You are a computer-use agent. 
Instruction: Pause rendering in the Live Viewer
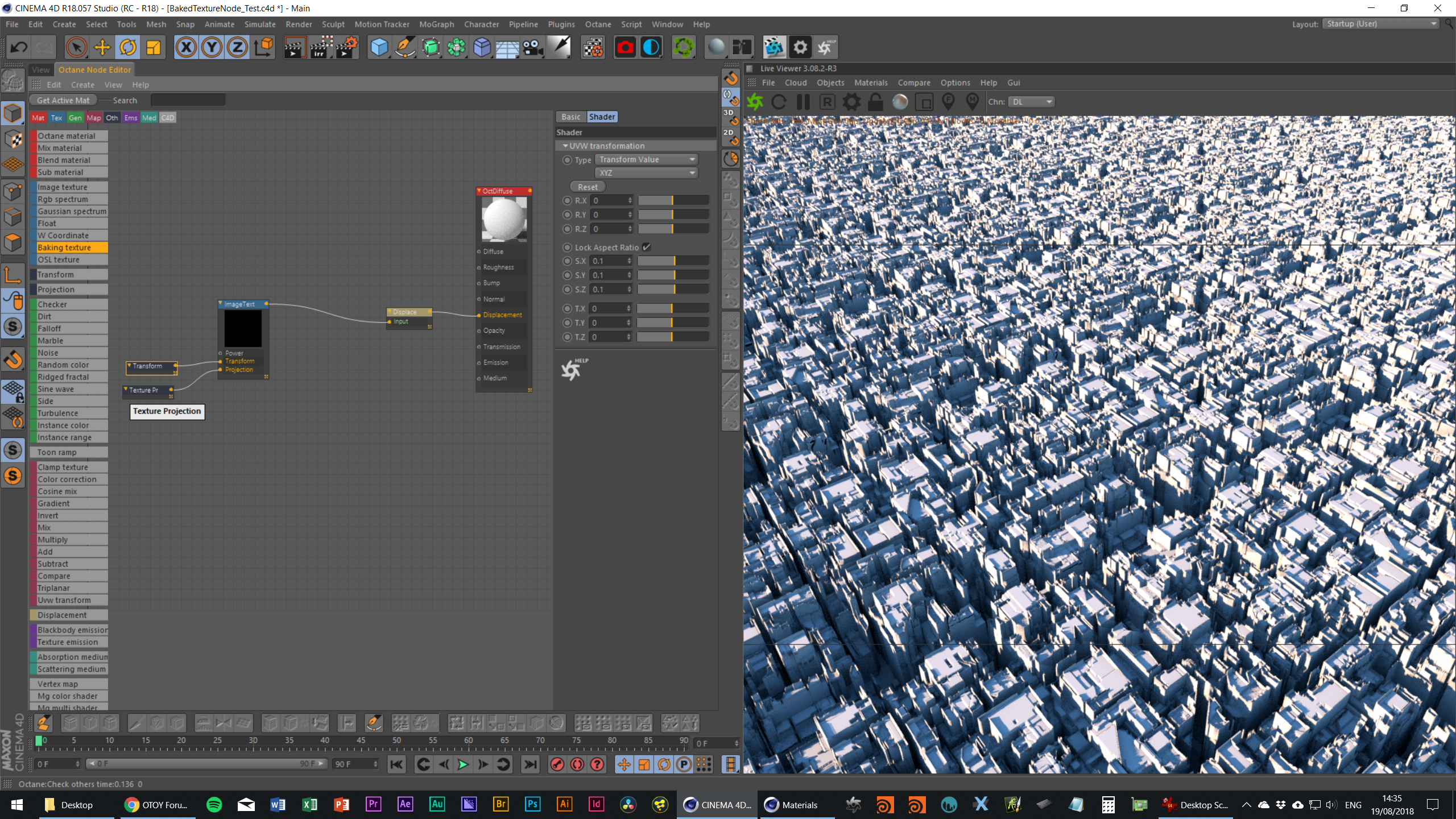[x=803, y=102]
